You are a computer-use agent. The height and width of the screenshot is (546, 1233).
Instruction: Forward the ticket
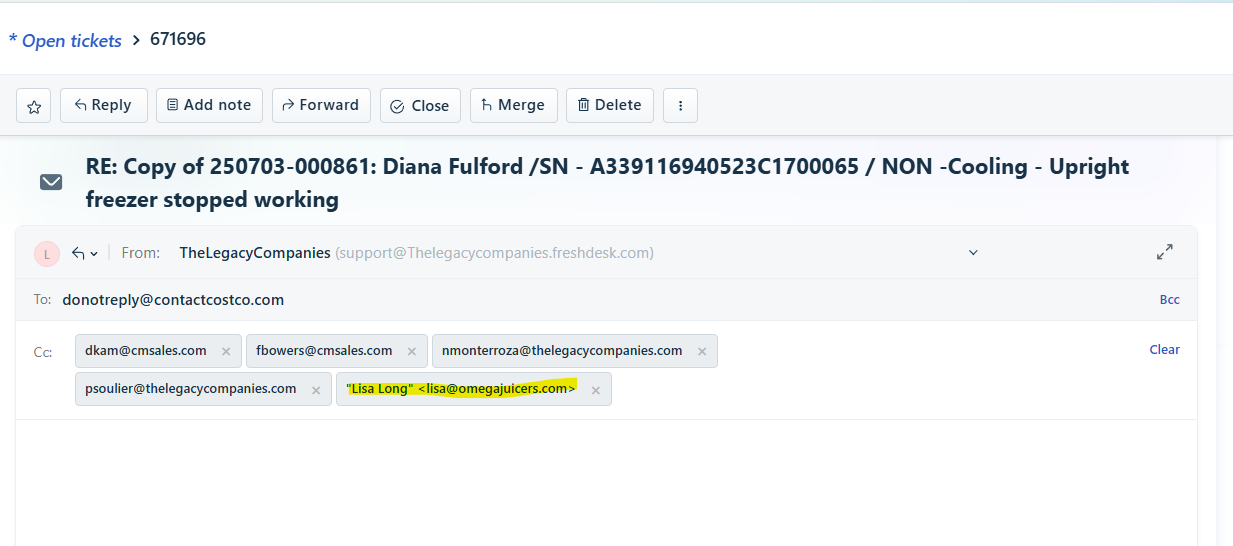(321, 105)
